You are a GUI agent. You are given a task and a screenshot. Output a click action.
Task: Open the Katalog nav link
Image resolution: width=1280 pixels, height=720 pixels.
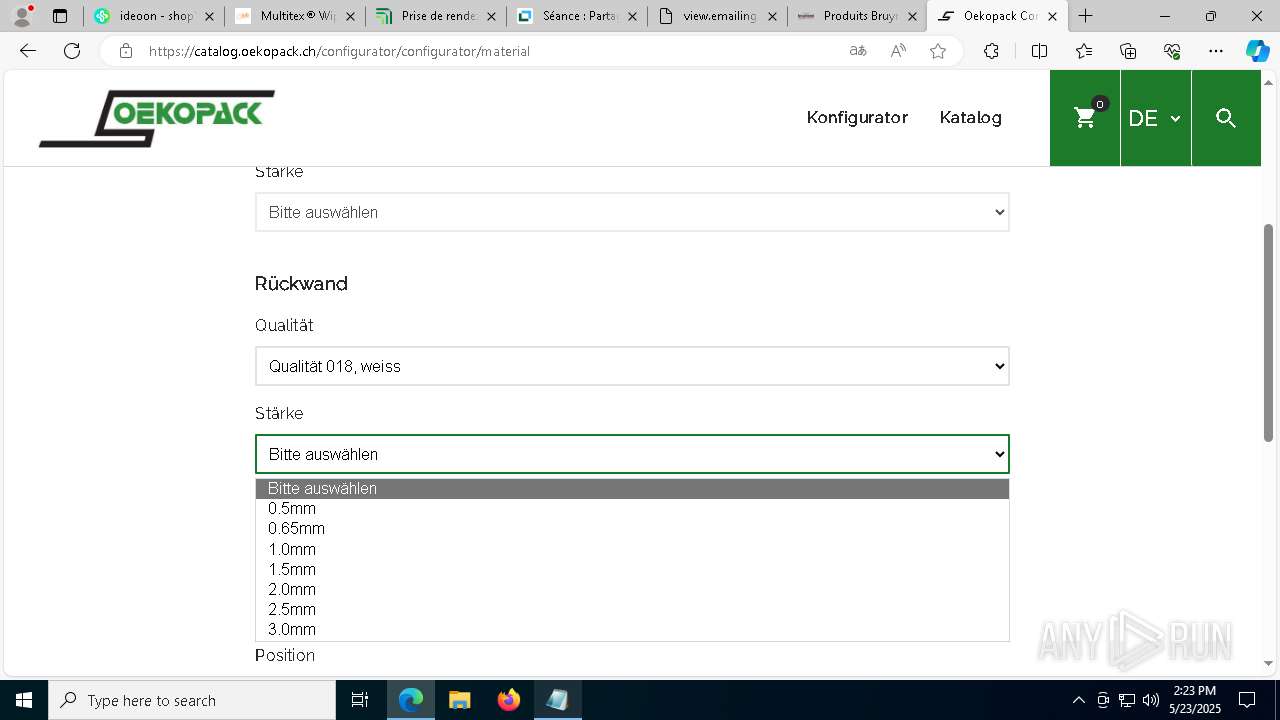point(970,117)
